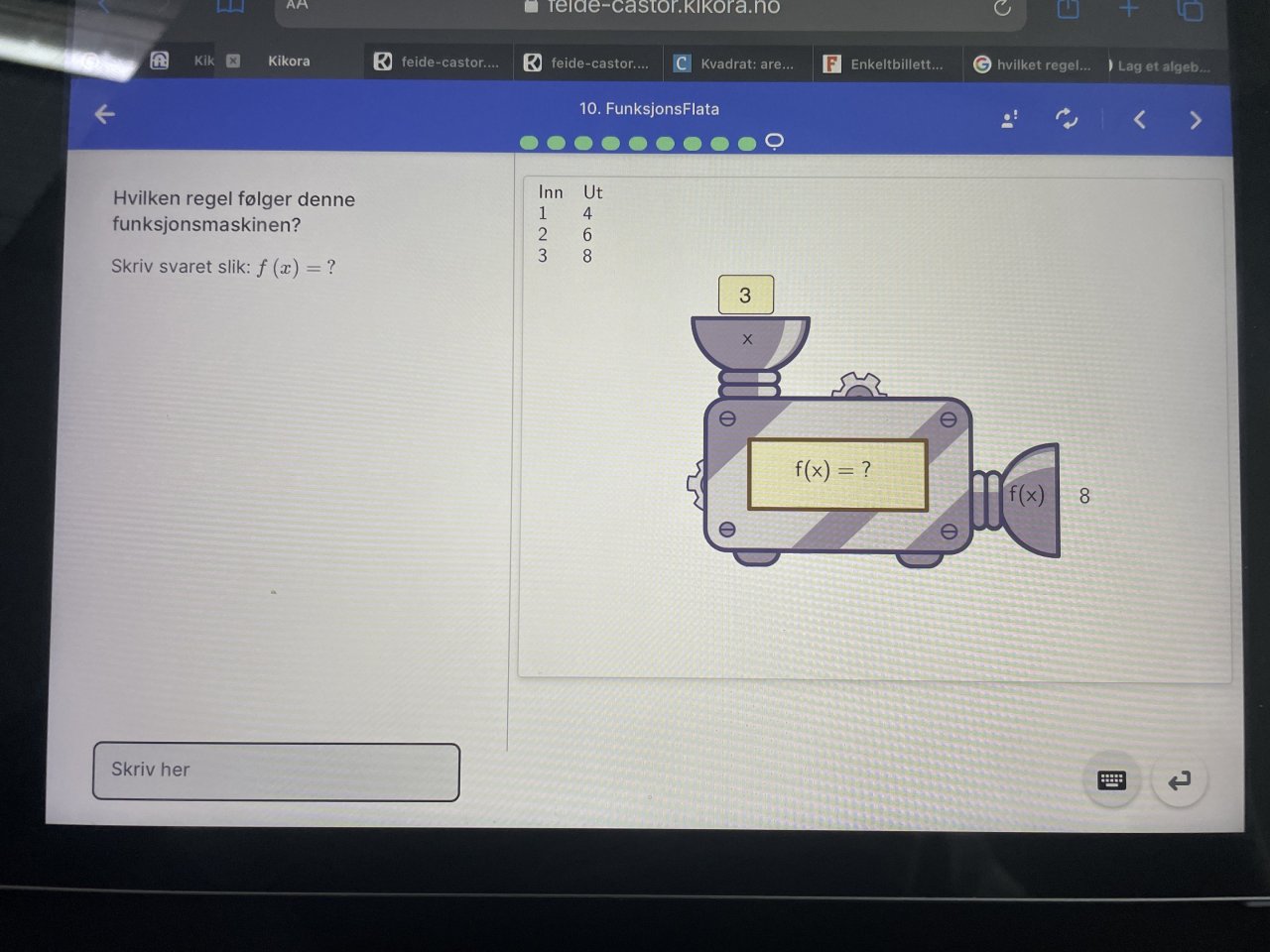Click the output value 8 beside the spout
The height and width of the screenshot is (952, 1270).
click(x=1084, y=496)
